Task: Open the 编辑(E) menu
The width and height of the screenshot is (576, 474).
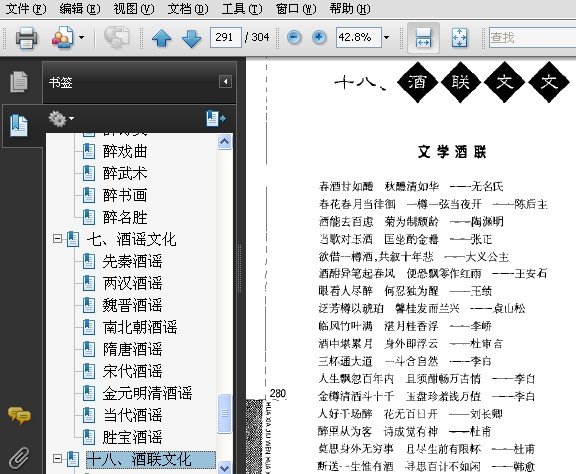Action: coord(80,8)
